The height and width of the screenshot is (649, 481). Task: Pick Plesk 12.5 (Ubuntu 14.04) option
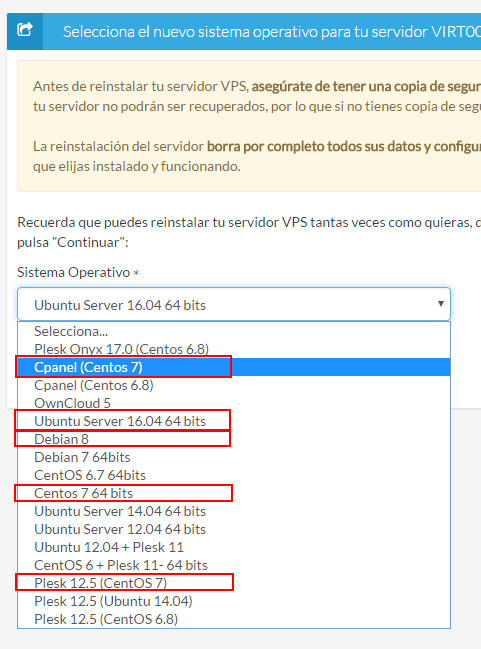pos(233,601)
